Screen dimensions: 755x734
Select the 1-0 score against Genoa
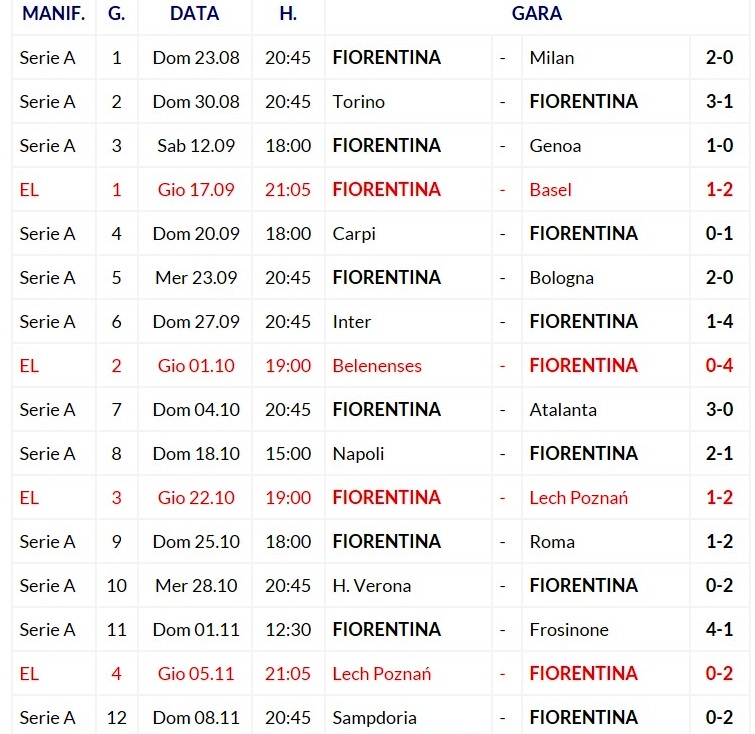(x=719, y=146)
